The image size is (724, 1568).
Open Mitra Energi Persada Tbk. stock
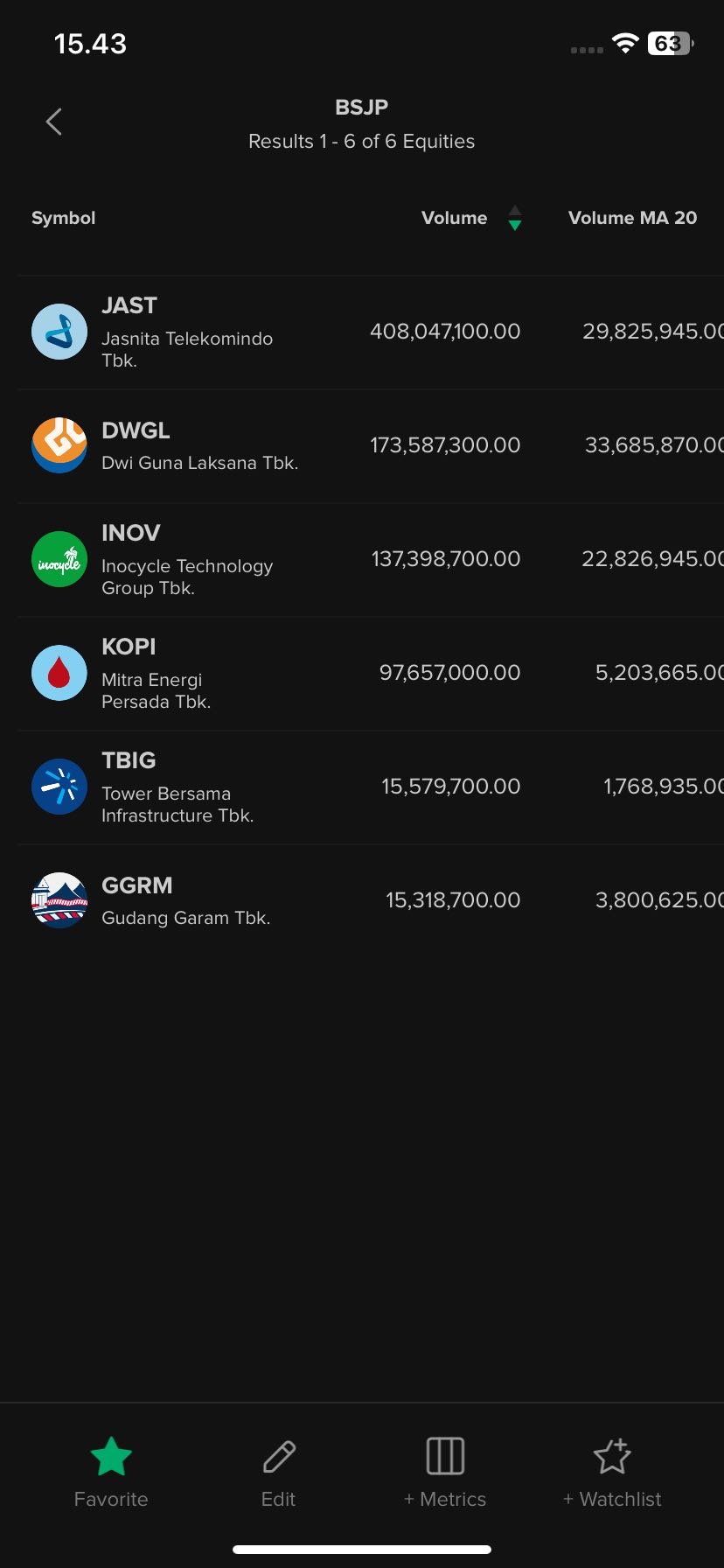[x=156, y=690]
